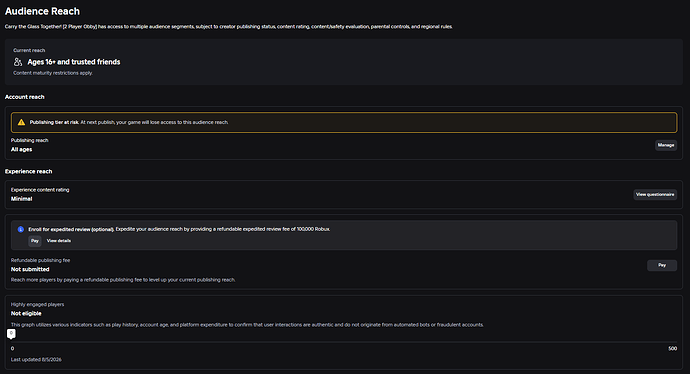Click the 'Refundable publishing fee' label
This screenshot has height=374, width=690.
point(40,260)
